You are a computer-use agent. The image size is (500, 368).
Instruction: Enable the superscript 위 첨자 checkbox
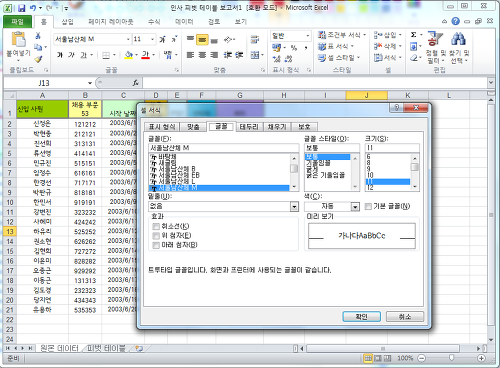[156, 236]
